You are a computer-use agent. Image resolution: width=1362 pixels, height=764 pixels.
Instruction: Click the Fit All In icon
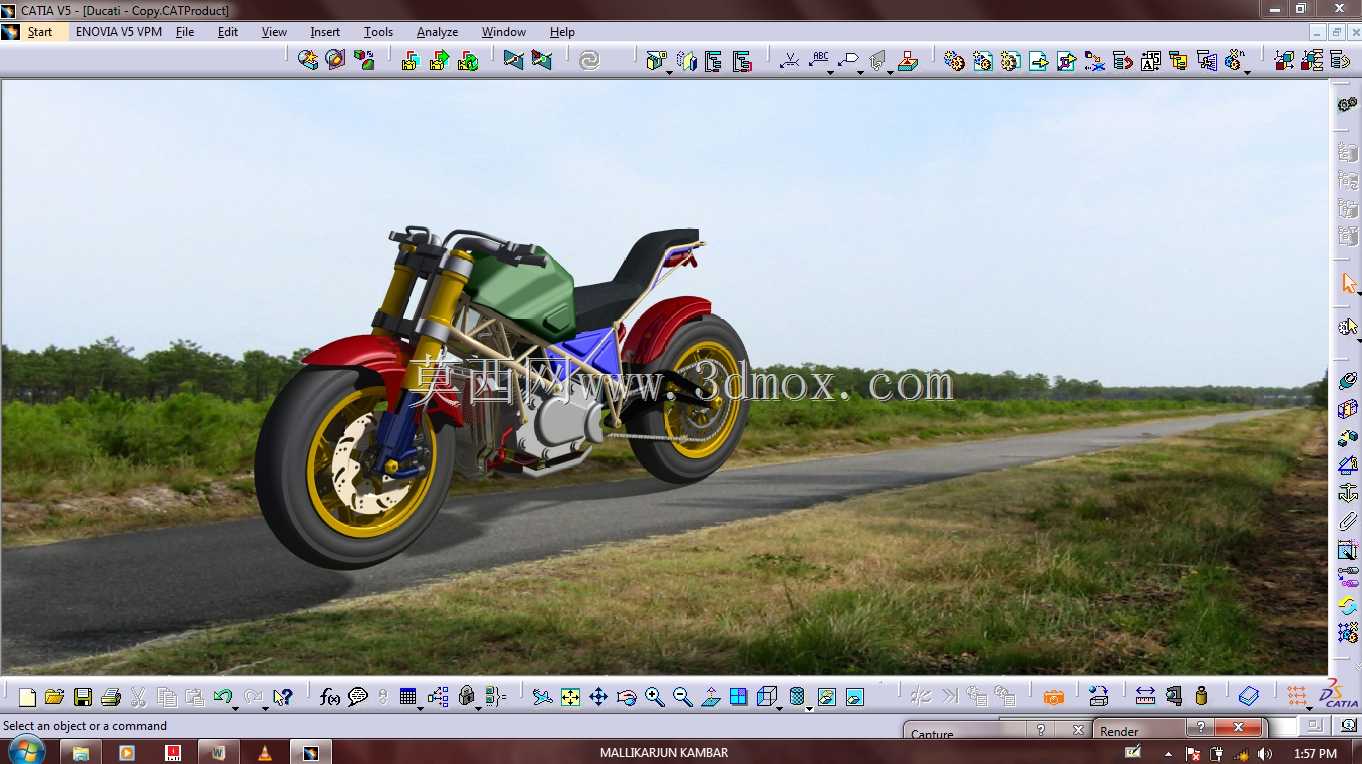[x=570, y=697]
